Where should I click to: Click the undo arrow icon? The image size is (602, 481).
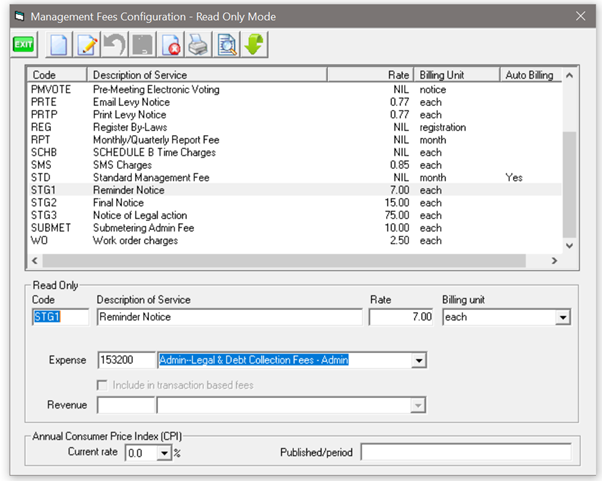114,45
